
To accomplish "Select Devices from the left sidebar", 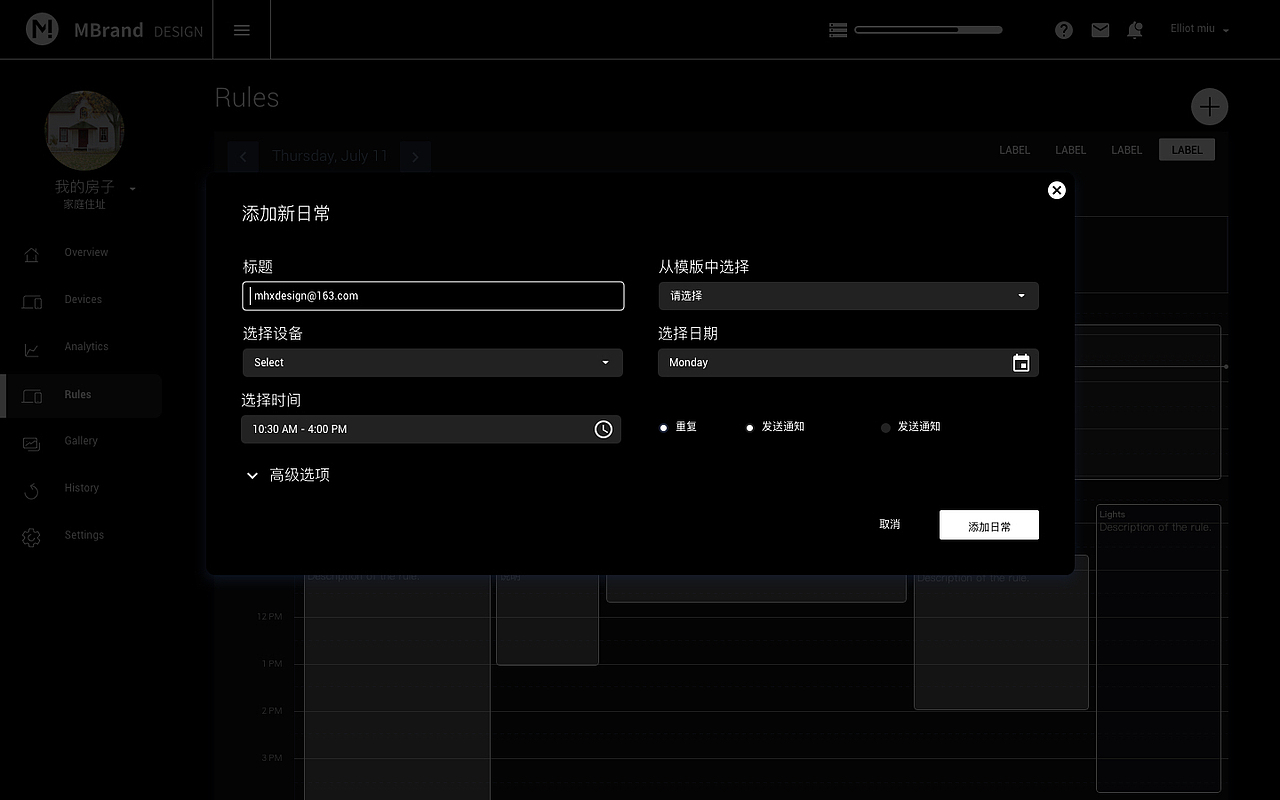I will pos(83,299).
